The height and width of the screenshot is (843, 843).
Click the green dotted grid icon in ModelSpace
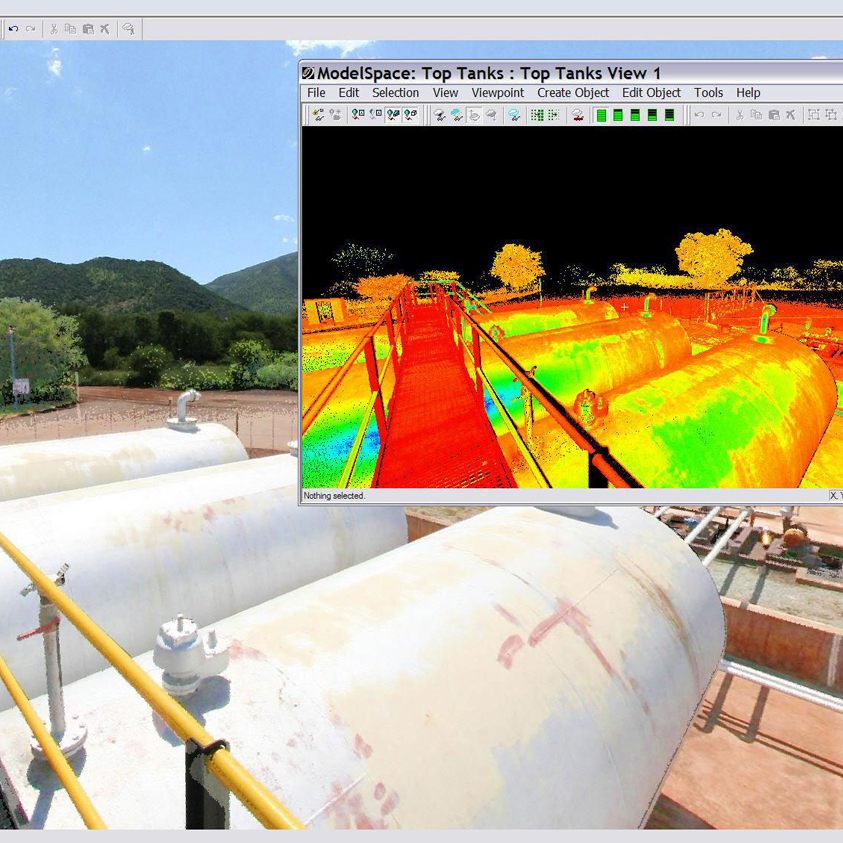(537, 115)
